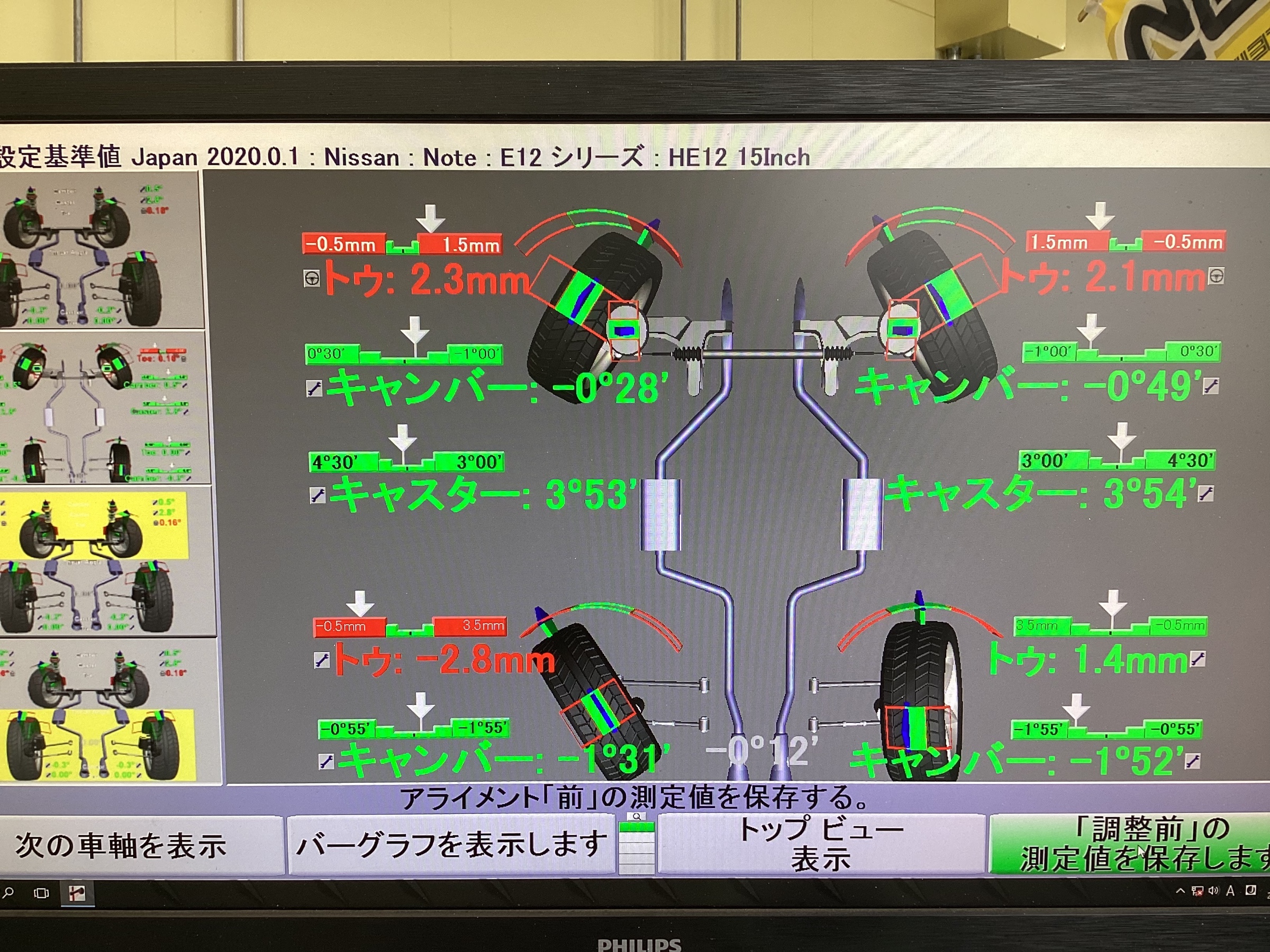This screenshot has width=1270, height=952.
Task: Click wrench icon next to rear right toe 1.4mm
Action: (x=1198, y=659)
